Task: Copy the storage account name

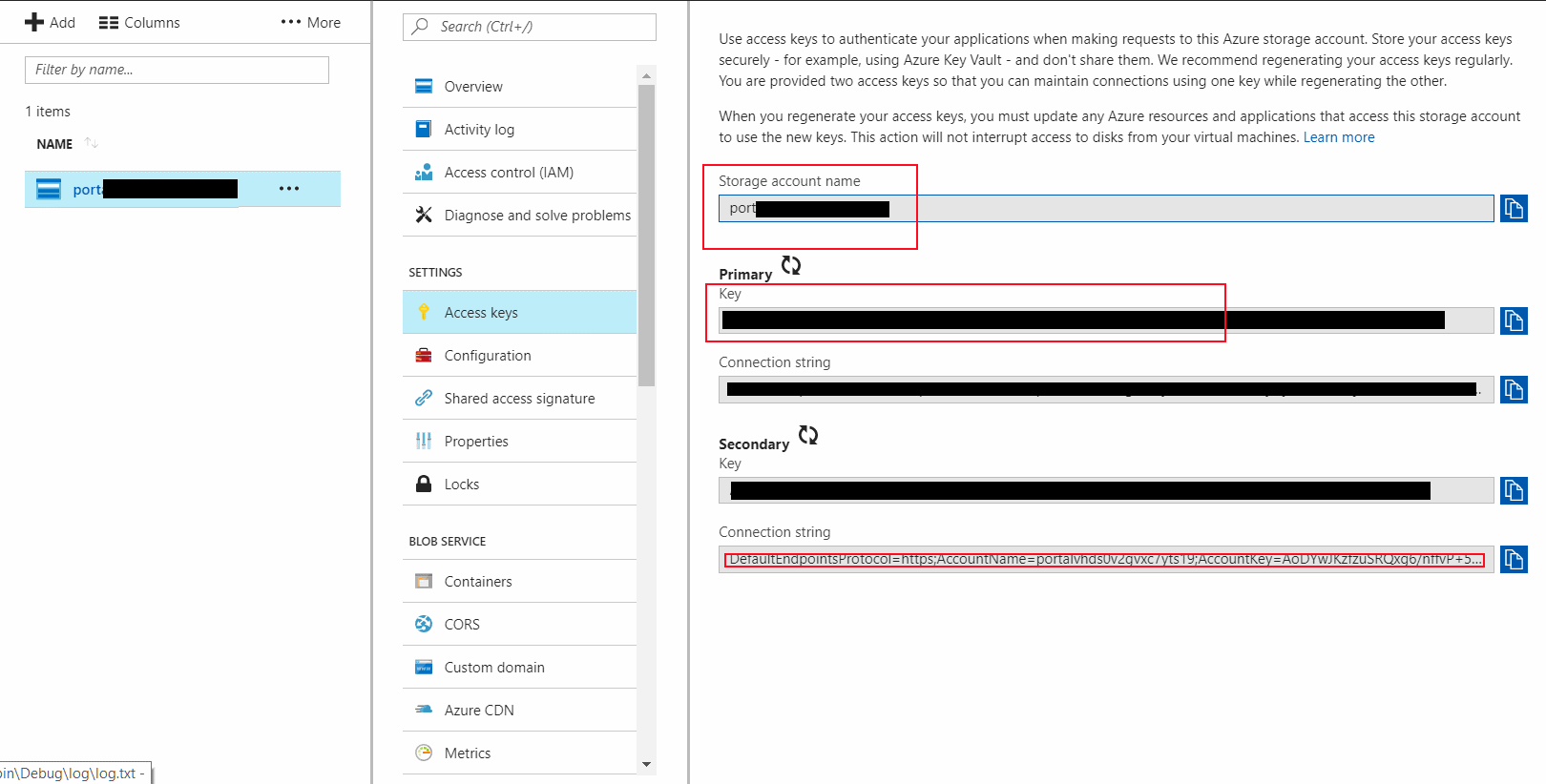Action: point(1514,208)
